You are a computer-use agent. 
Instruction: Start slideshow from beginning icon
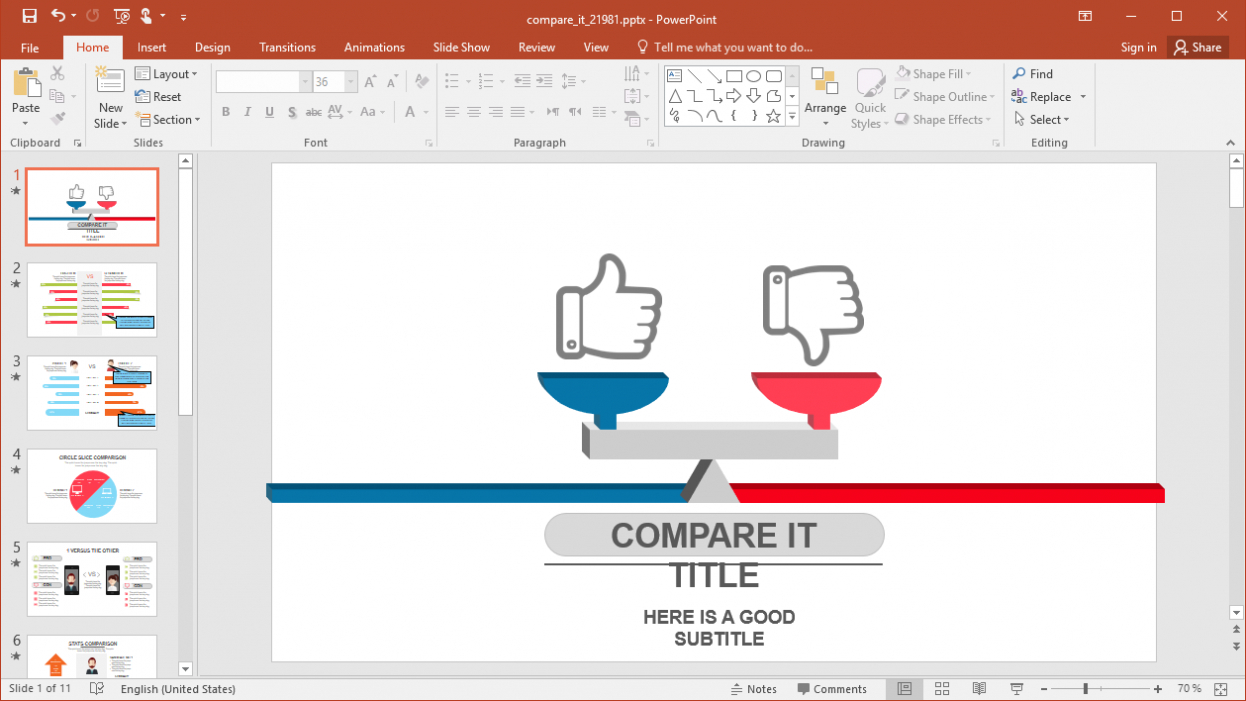[x=122, y=16]
